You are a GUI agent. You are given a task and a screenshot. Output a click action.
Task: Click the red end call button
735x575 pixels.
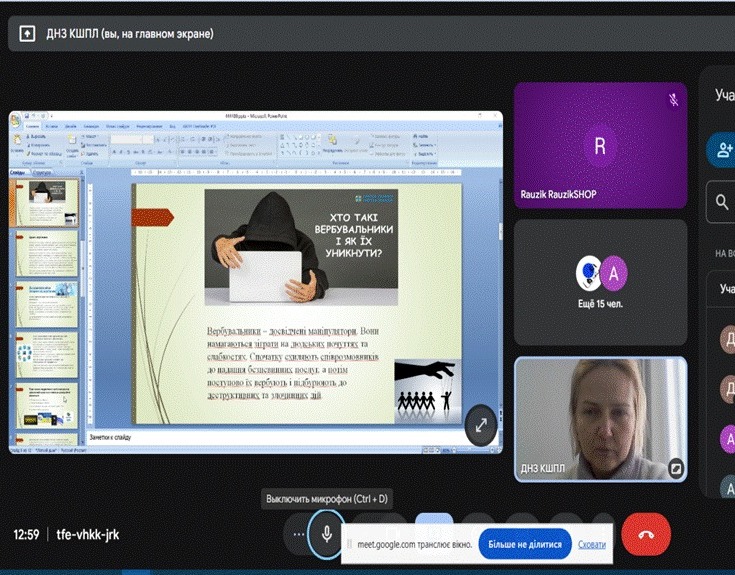(x=646, y=534)
